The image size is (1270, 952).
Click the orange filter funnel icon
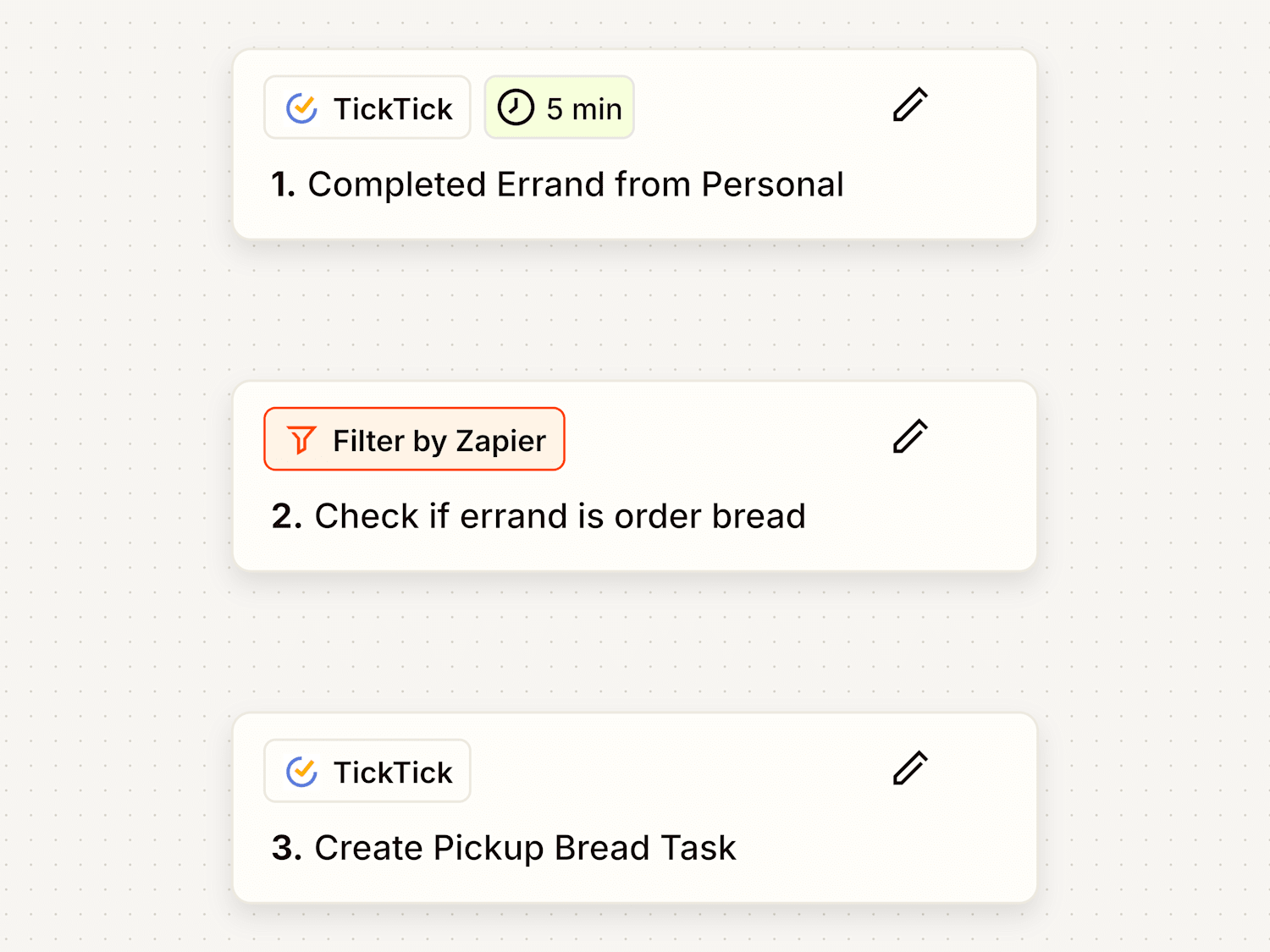[x=301, y=440]
